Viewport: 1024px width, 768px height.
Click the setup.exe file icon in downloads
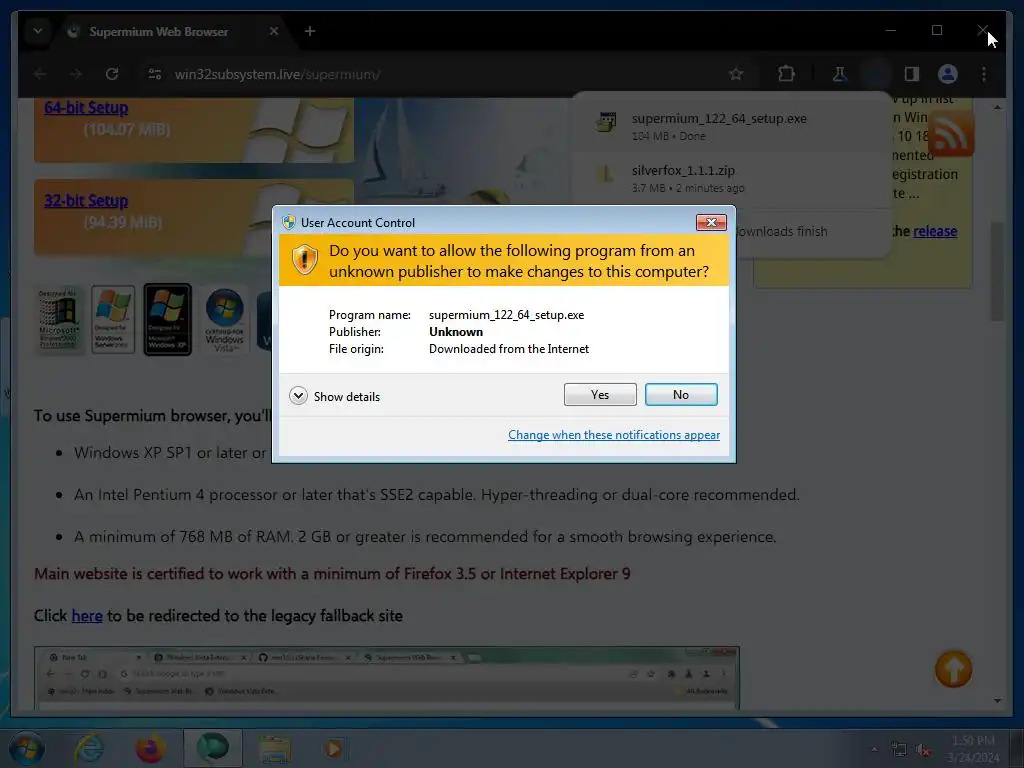click(607, 122)
